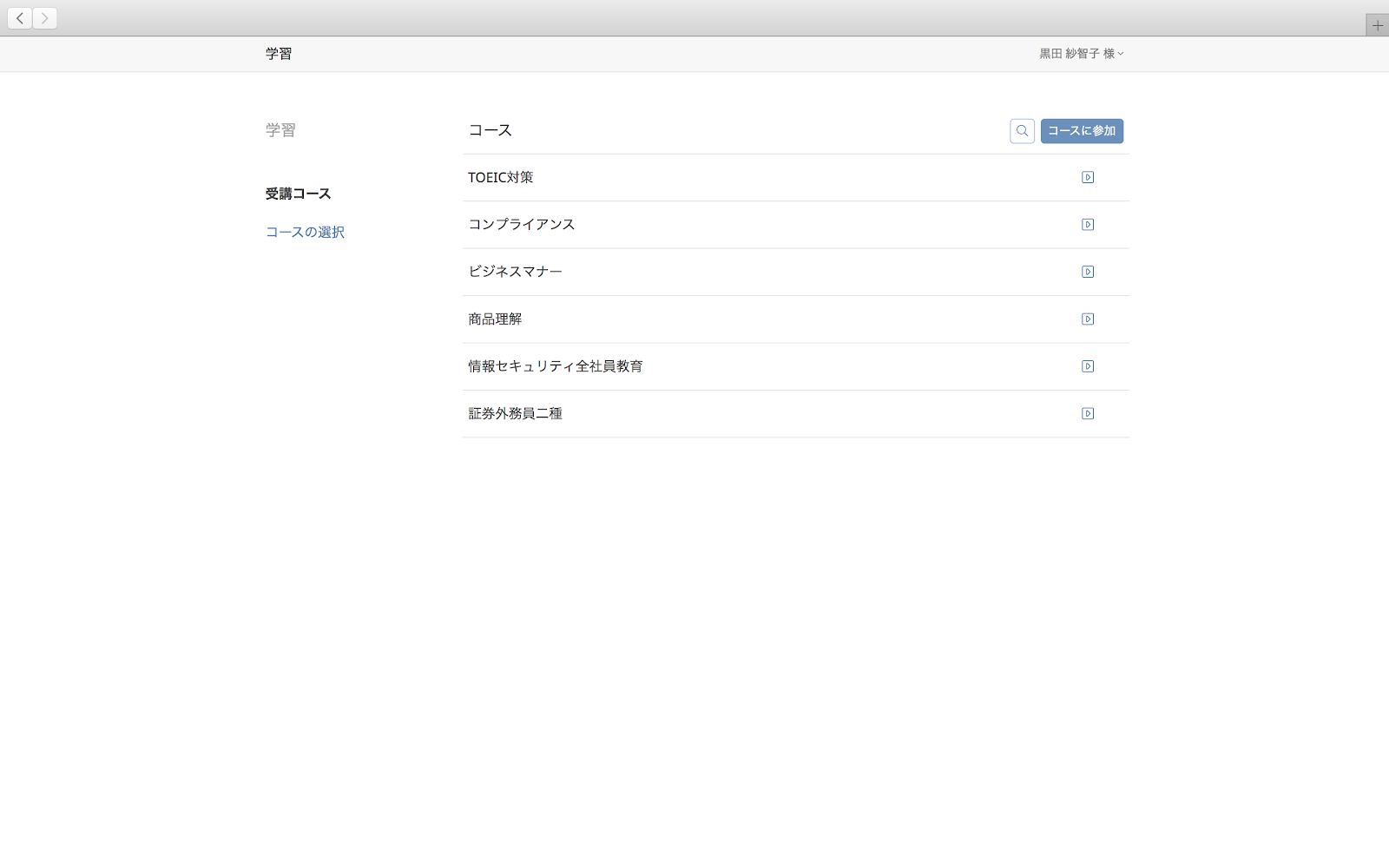The image size is (1389, 868).
Task: Open the コンプライアンス course title
Action: 521,225
